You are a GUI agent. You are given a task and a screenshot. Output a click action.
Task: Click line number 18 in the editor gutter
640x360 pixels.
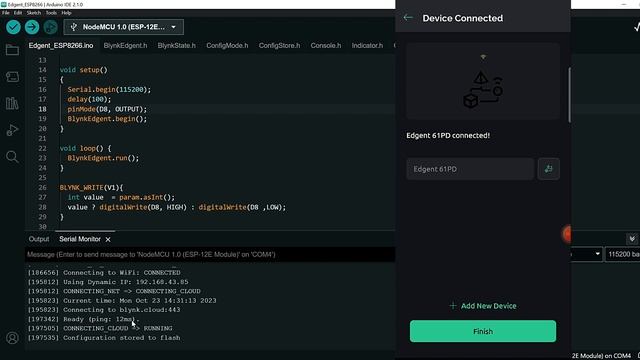[42, 109]
